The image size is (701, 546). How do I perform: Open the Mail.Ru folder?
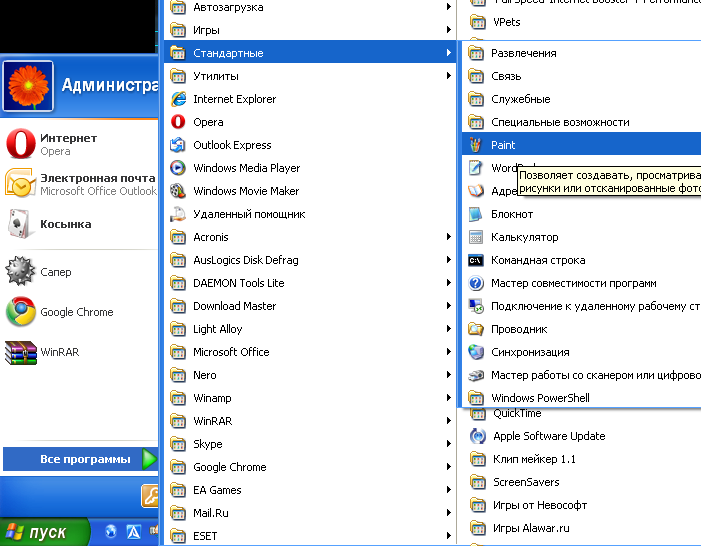click(310, 513)
